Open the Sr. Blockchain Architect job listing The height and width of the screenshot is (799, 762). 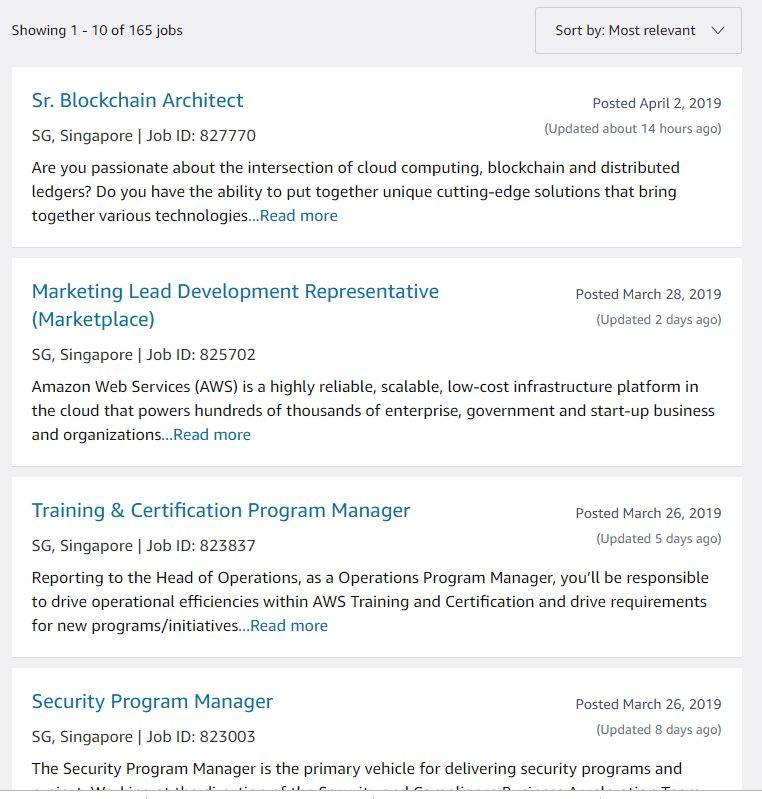(137, 100)
